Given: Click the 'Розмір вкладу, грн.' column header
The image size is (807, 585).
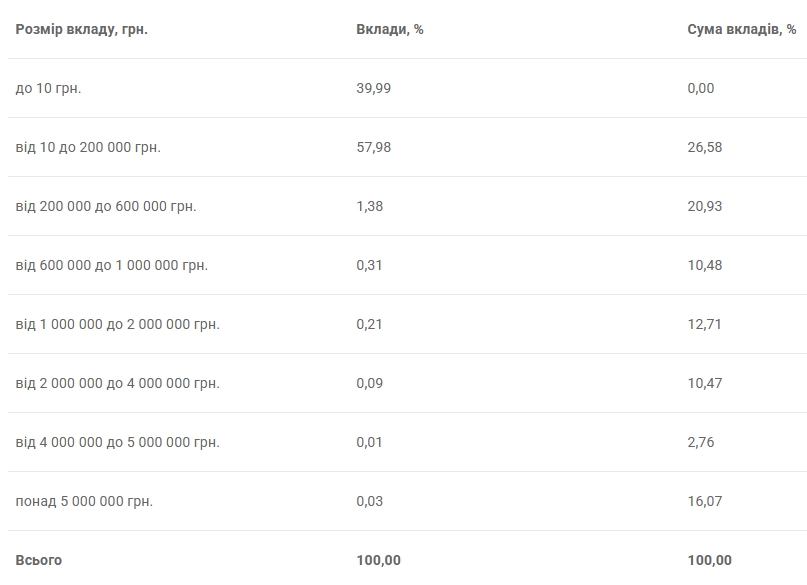Looking at the screenshot, I should pyautogui.click(x=82, y=29).
